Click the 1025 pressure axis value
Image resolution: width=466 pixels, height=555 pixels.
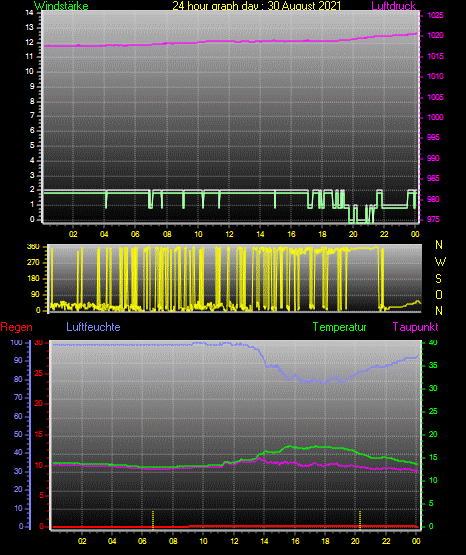pos(435,15)
